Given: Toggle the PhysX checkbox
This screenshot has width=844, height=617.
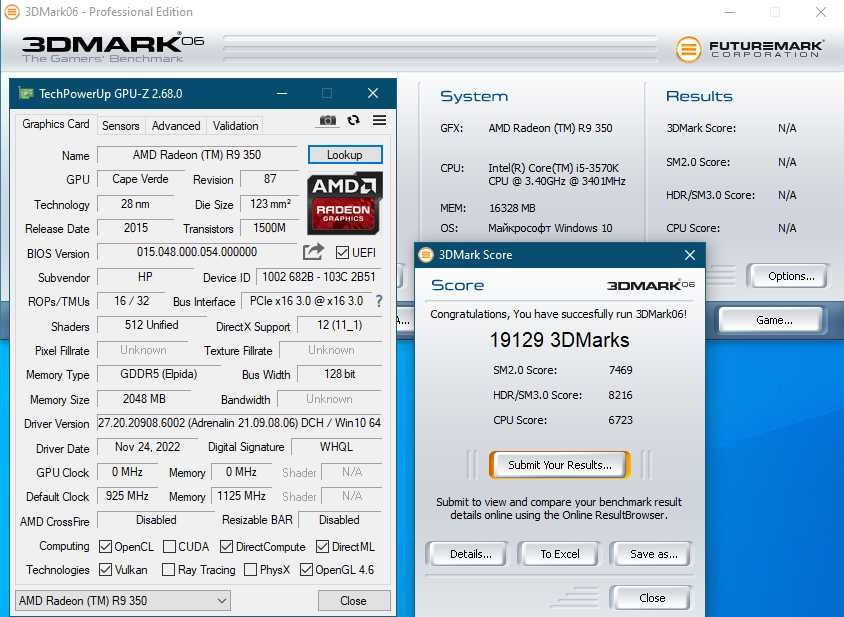Looking at the screenshot, I should (x=250, y=569).
